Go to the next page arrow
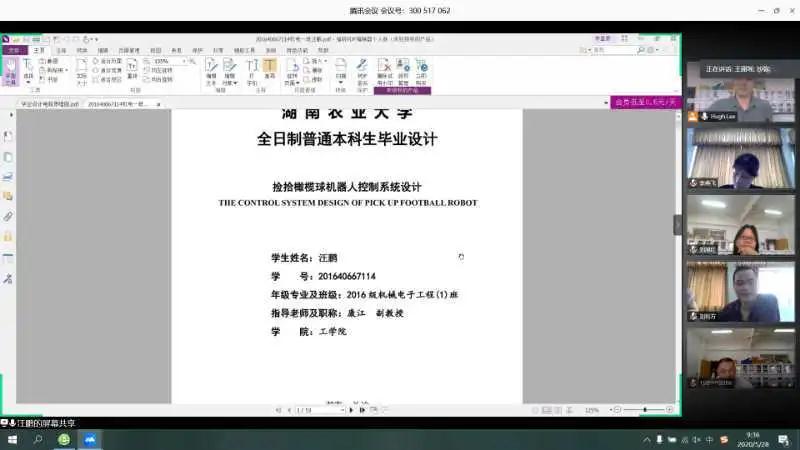 (x=351, y=410)
